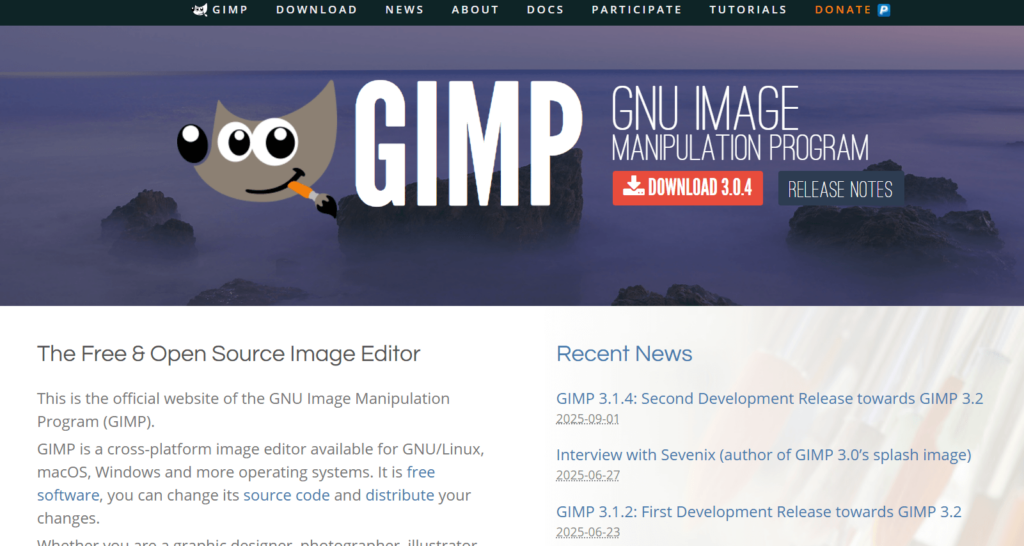Screen dimensions: 1024x546
Task: Select Docs in the navigation bar
Action: click(x=545, y=10)
